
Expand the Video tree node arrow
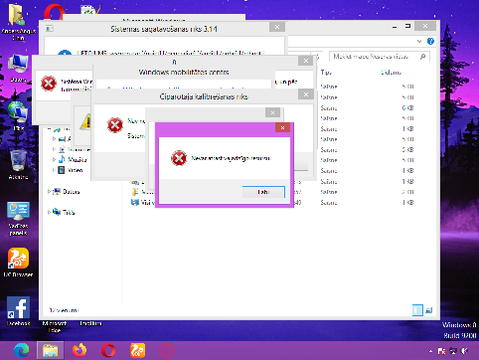click(54, 170)
